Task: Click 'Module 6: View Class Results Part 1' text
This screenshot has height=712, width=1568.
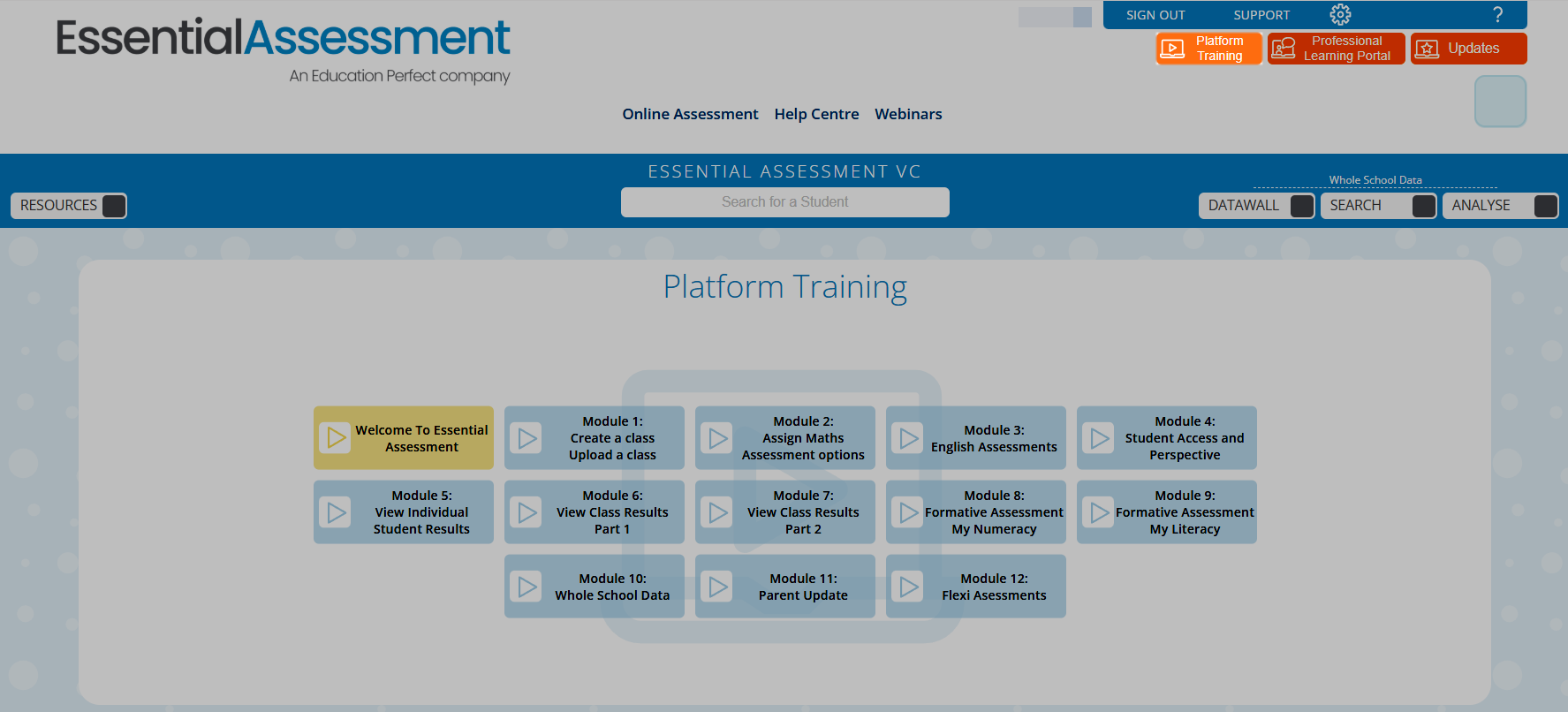Action: pos(612,512)
